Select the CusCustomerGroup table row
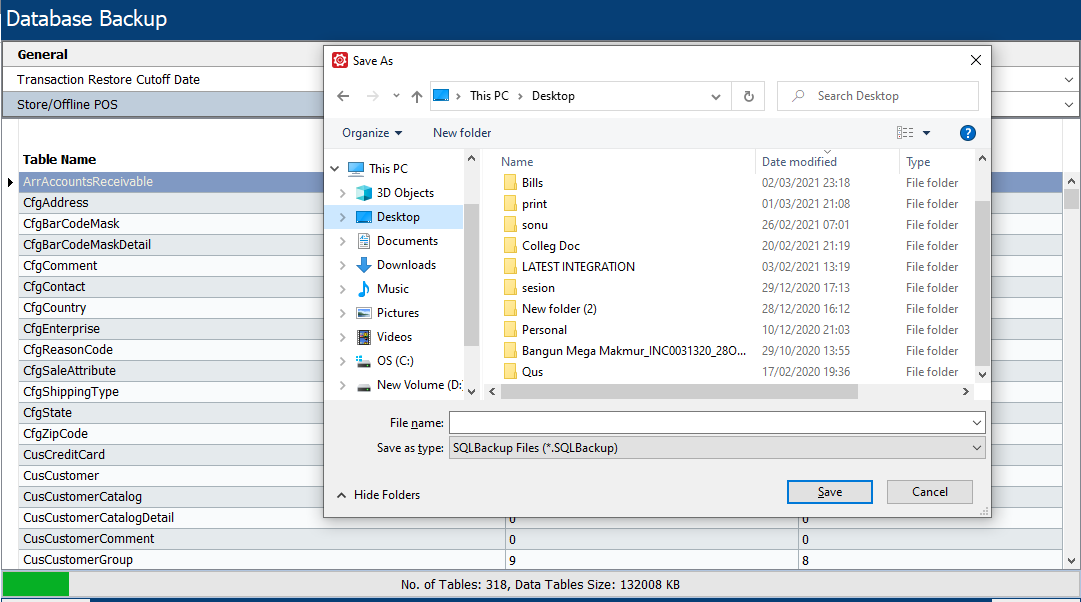The width and height of the screenshot is (1081, 602). tap(540, 560)
